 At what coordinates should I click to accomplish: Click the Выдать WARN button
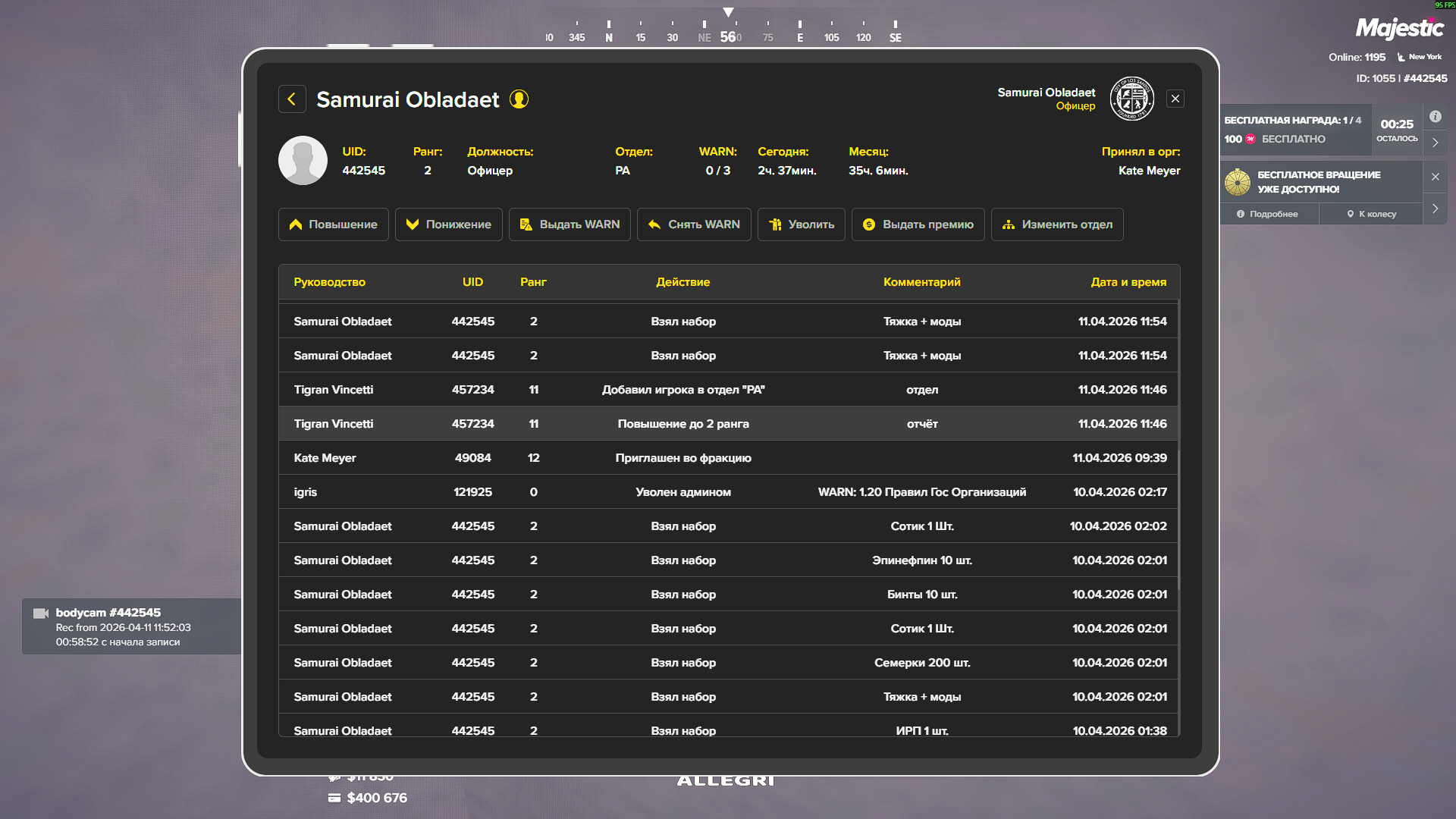[x=570, y=224]
